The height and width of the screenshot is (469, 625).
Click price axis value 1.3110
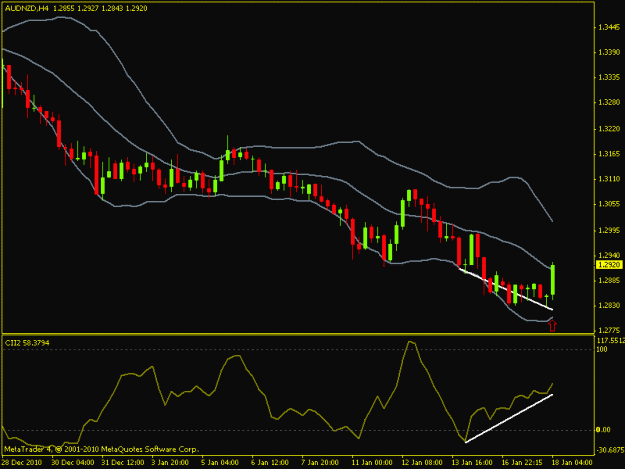coord(609,179)
